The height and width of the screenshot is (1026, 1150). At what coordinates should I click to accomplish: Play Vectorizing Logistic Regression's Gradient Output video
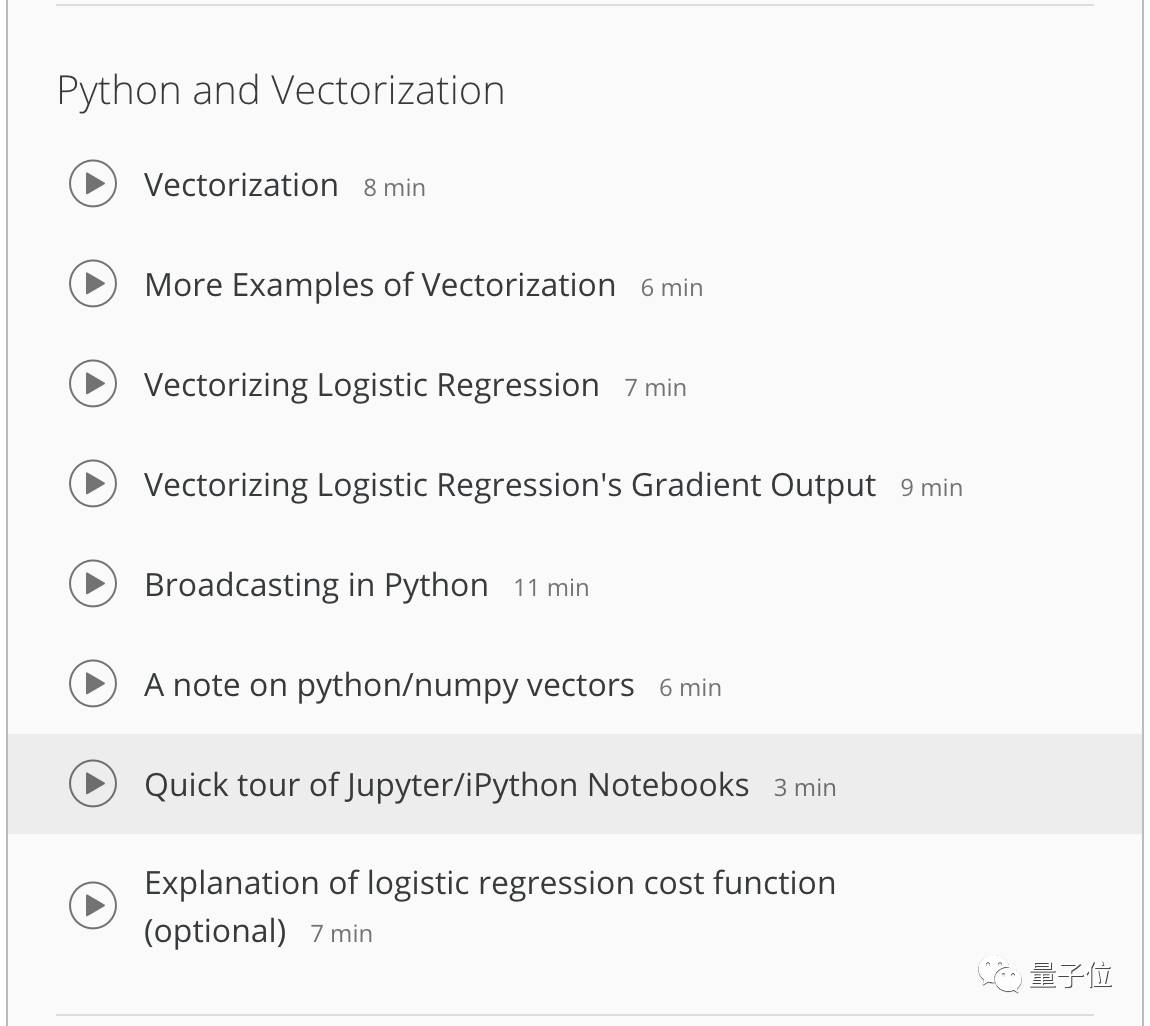coord(93,484)
